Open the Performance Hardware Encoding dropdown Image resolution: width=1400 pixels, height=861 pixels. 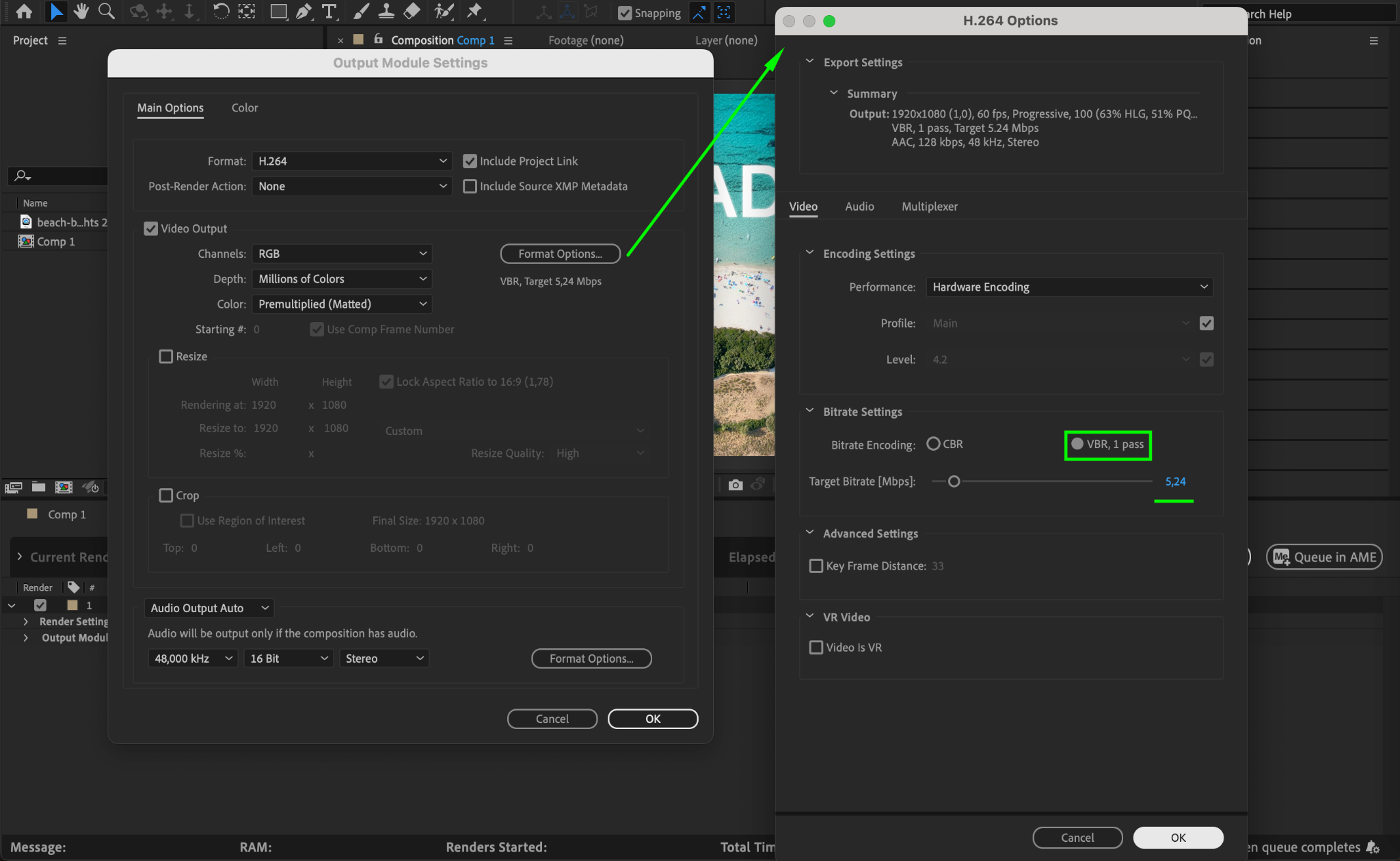point(1069,287)
